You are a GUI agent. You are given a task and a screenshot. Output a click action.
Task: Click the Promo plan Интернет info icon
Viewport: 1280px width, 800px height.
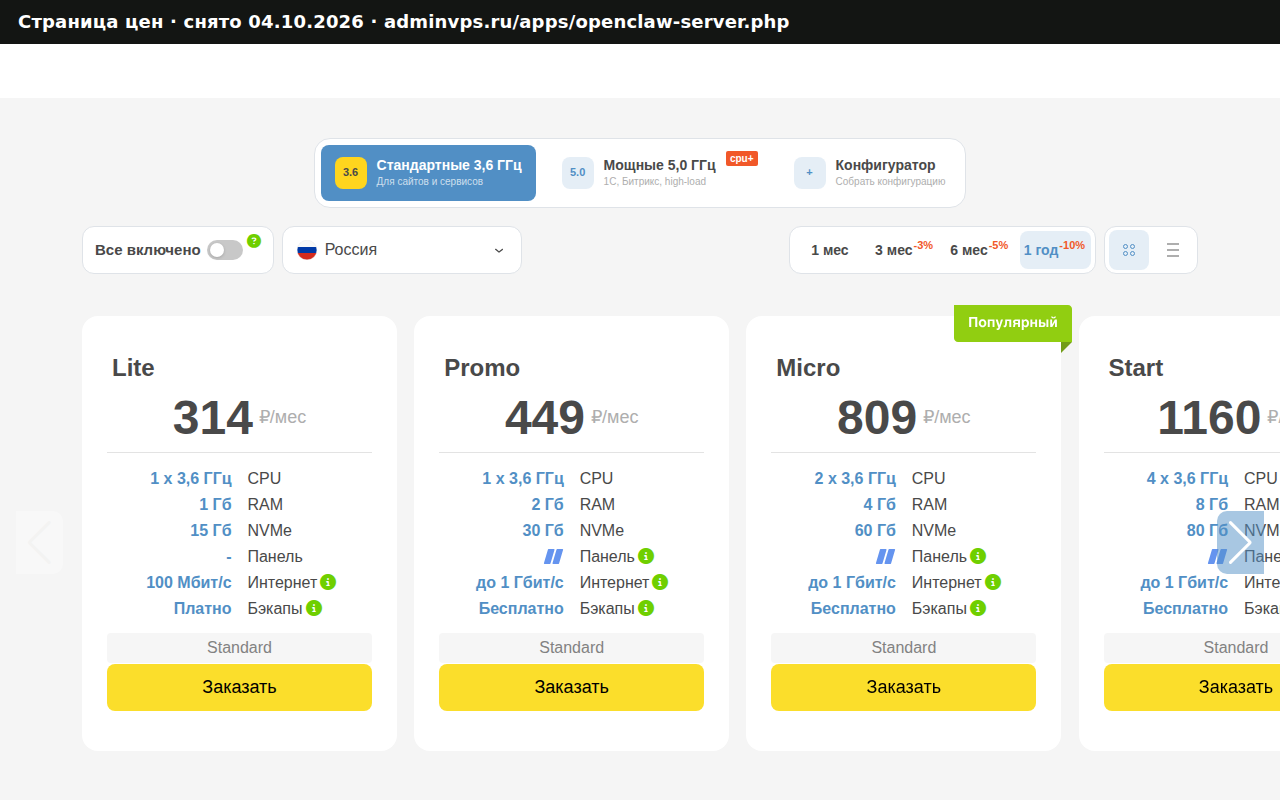(660, 582)
